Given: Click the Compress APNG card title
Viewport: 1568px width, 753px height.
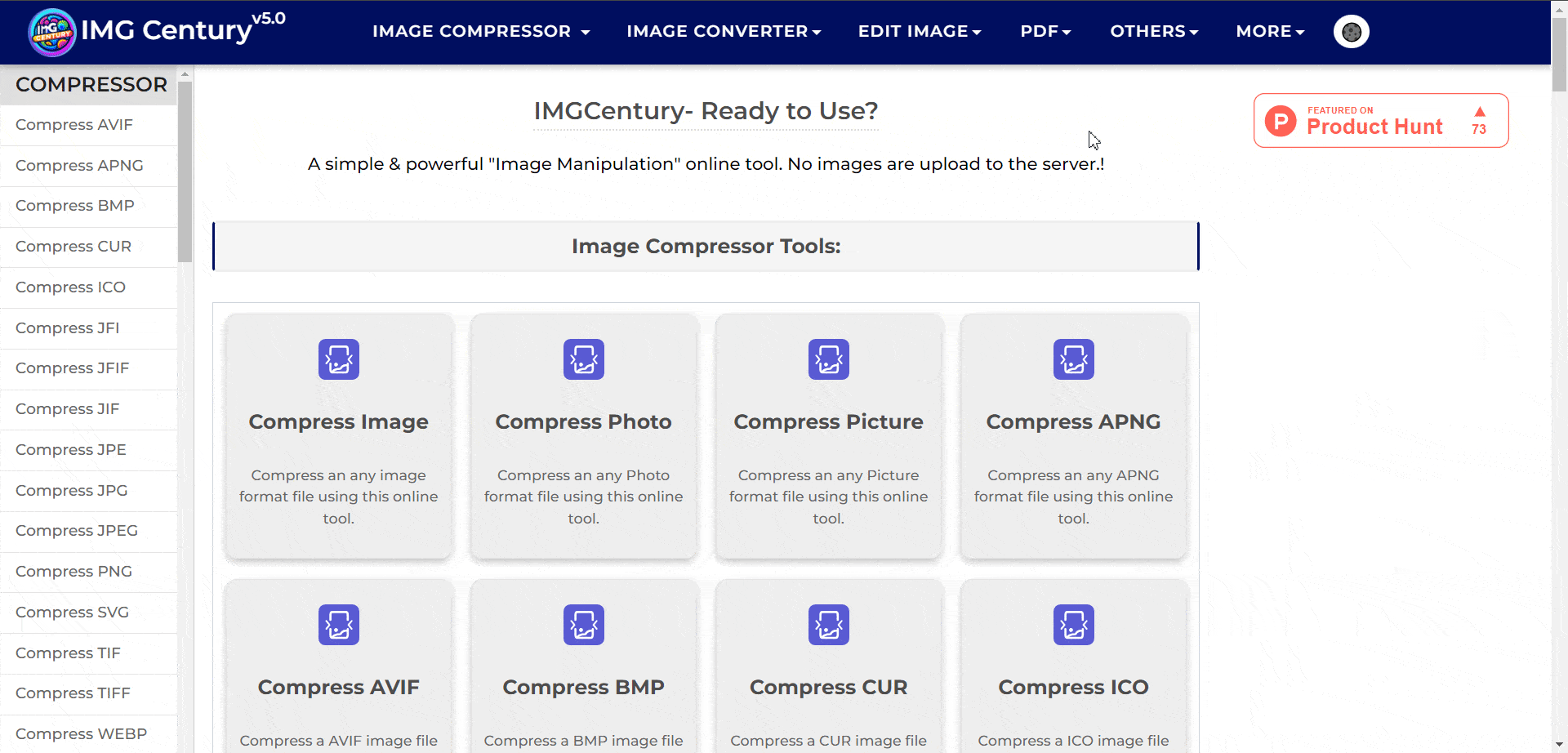Looking at the screenshot, I should click(1074, 422).
